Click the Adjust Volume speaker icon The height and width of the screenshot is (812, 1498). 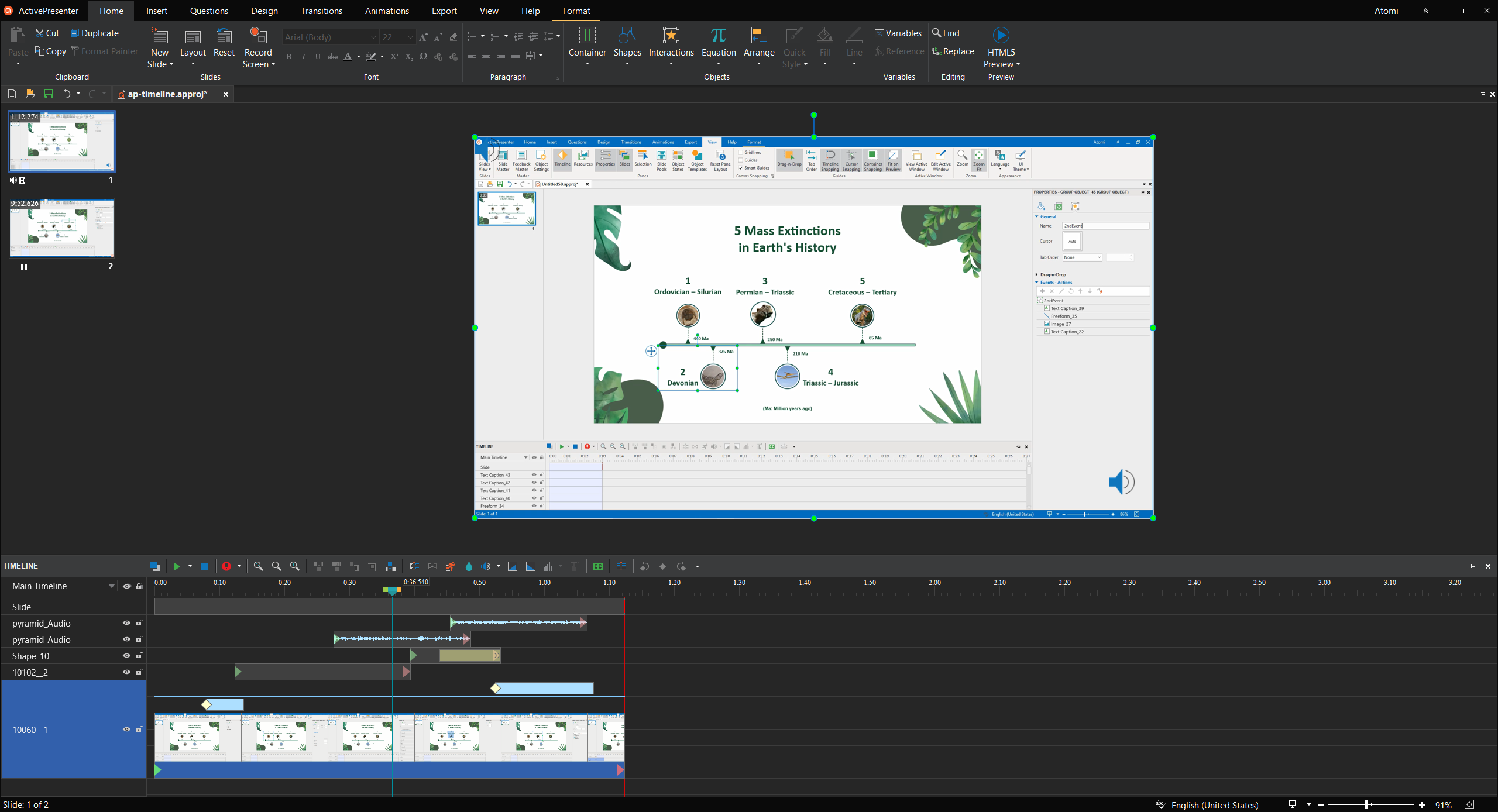[486, 566]
